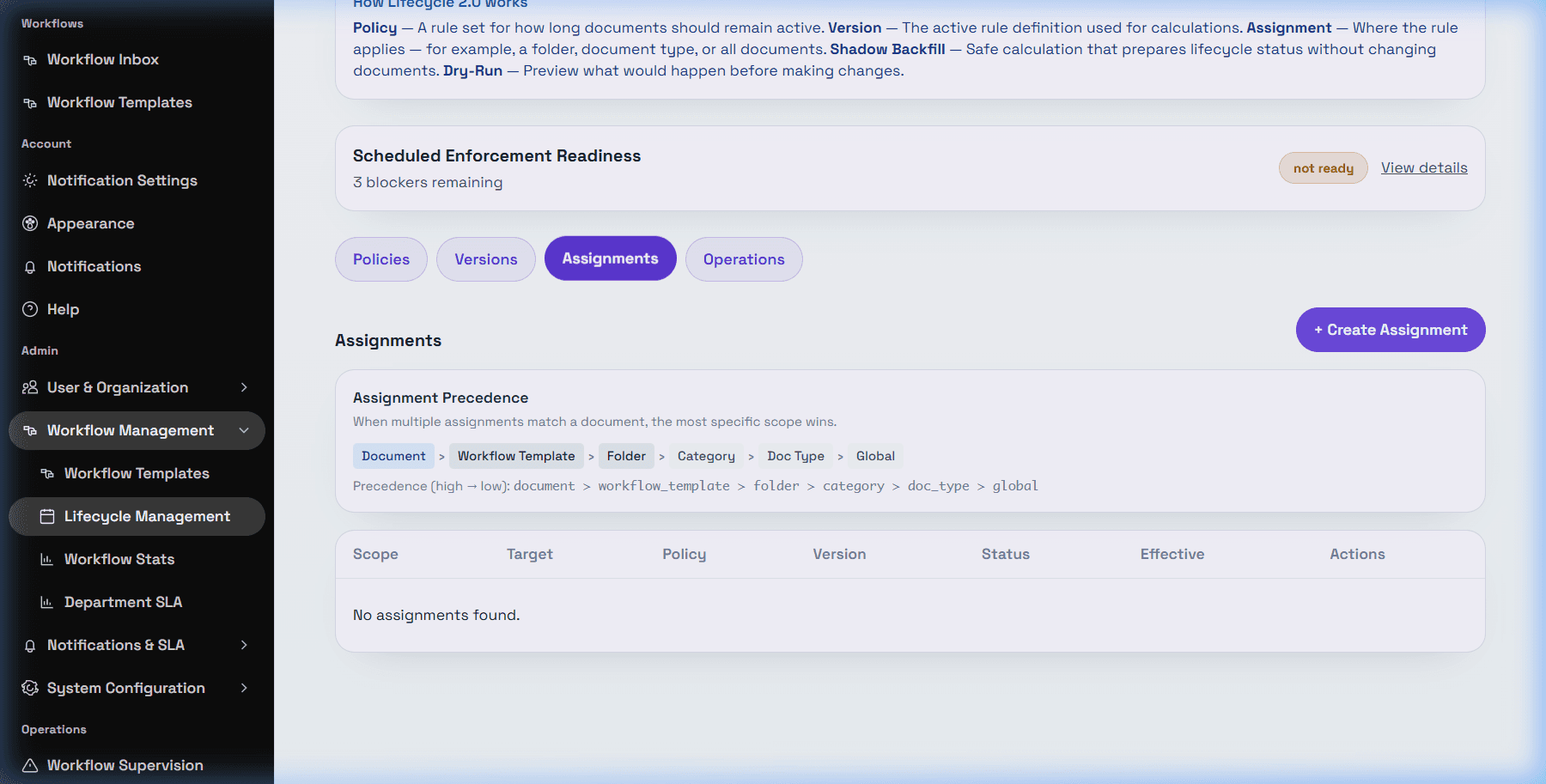Open Workflow Supervision in sidebar

pyautogui.click(x=137, y=765)
